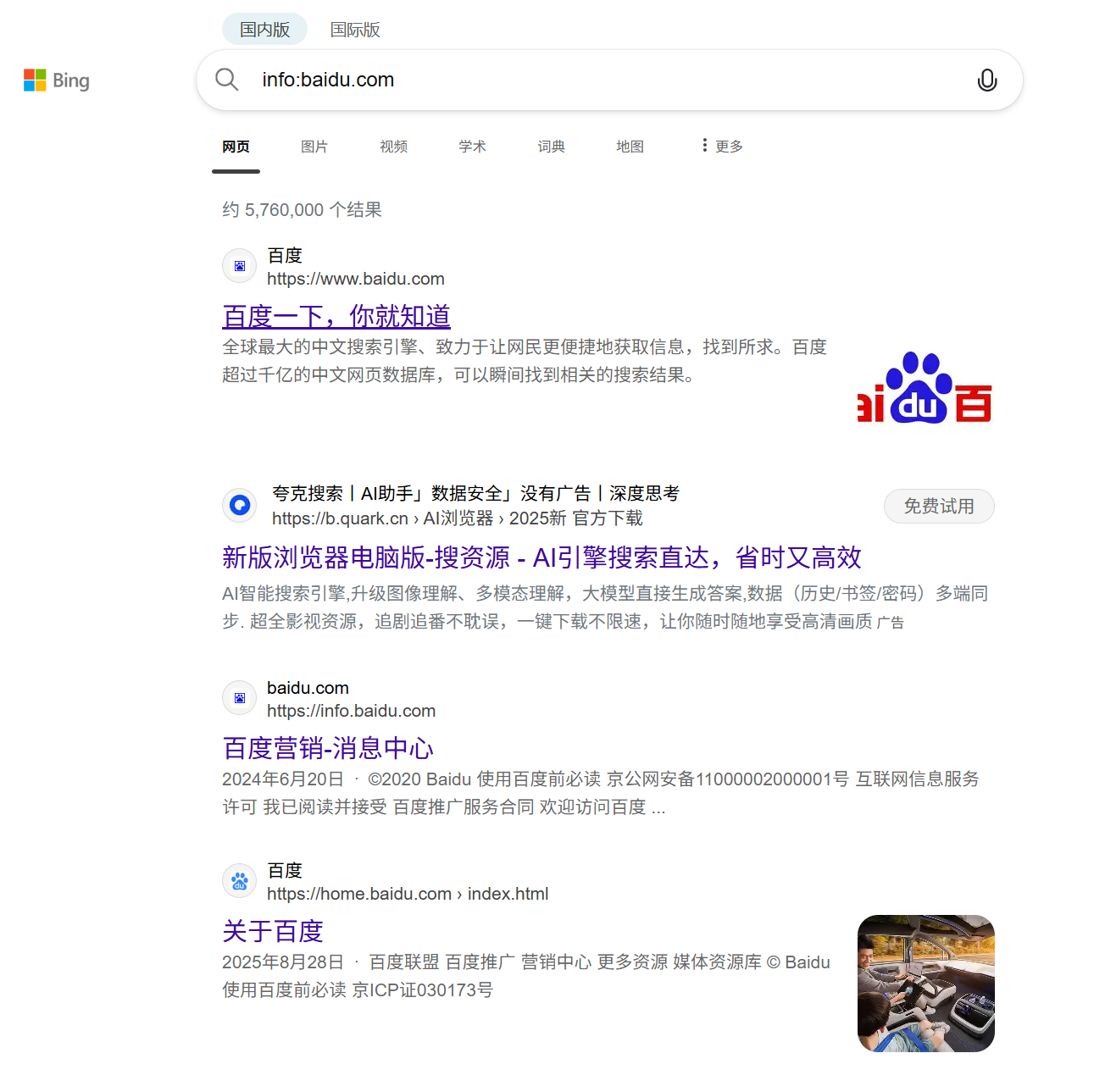Select the 地图 tab
Image resolution: width=1094 pixels, height=1092 pixels.
coord(630,147)
